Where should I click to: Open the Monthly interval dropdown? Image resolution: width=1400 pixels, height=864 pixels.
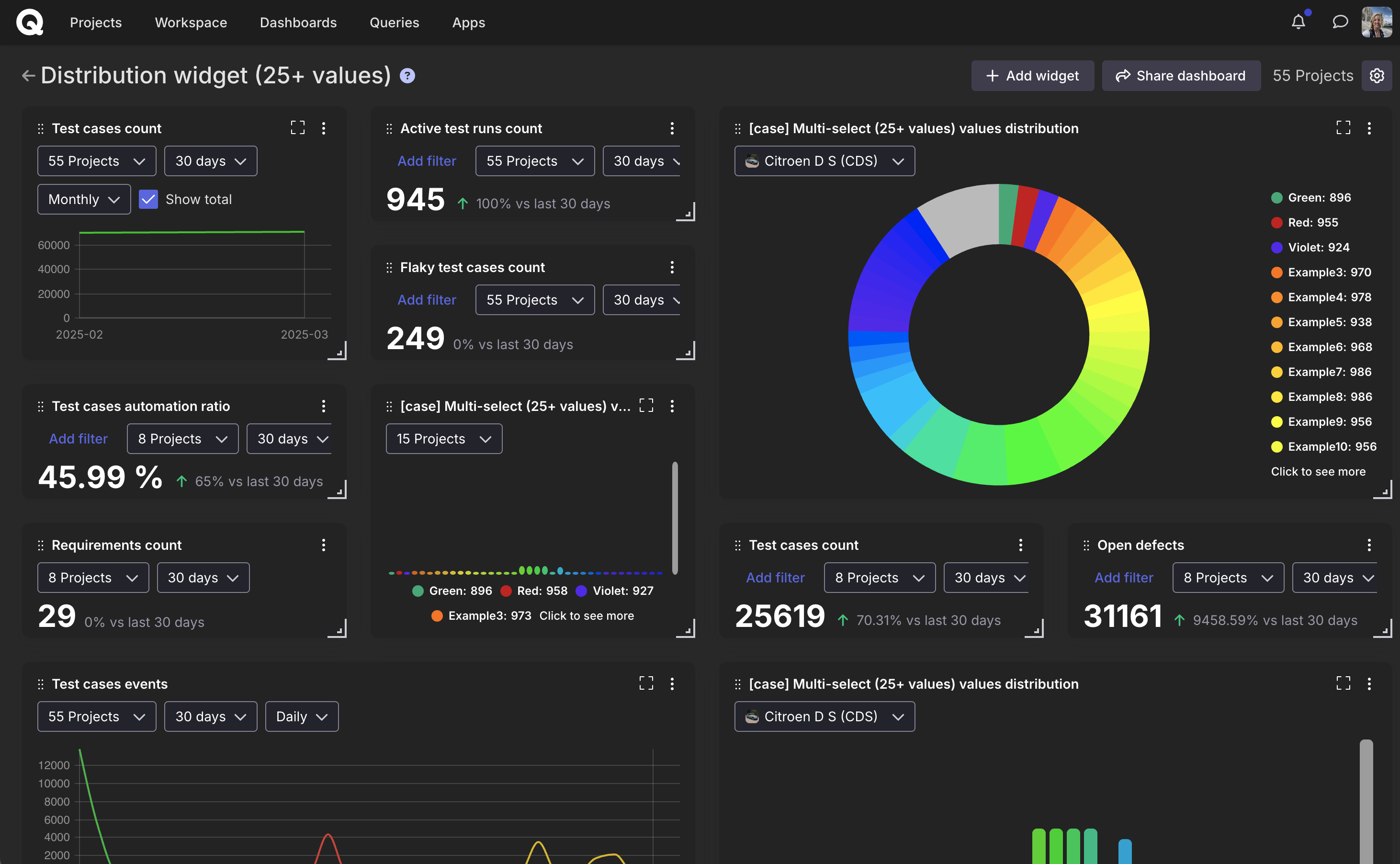pos(83,199)
